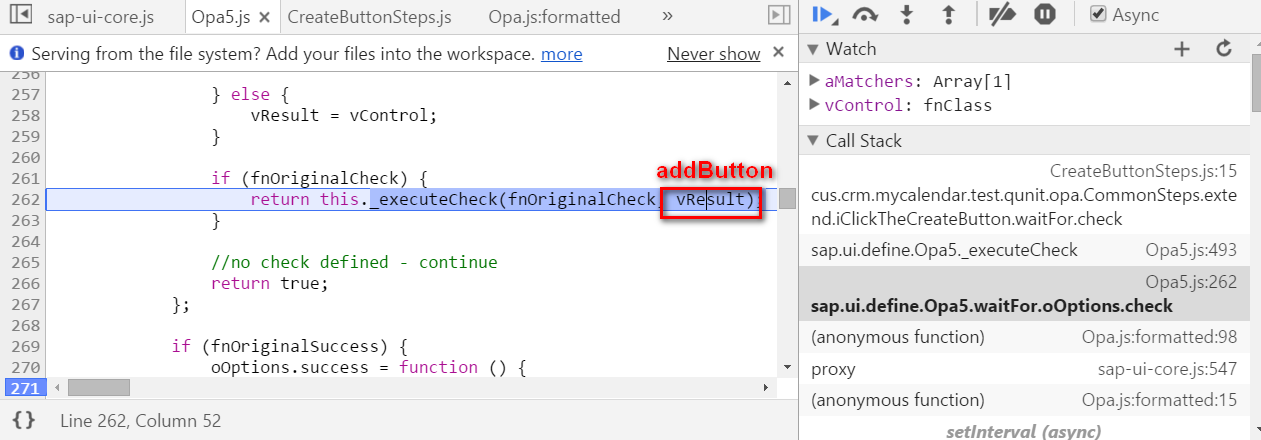Select the Opa5.waitFor.oOptions.check call frame
This screenshot has height=440, width=1261.
[x=1024, y=294]
